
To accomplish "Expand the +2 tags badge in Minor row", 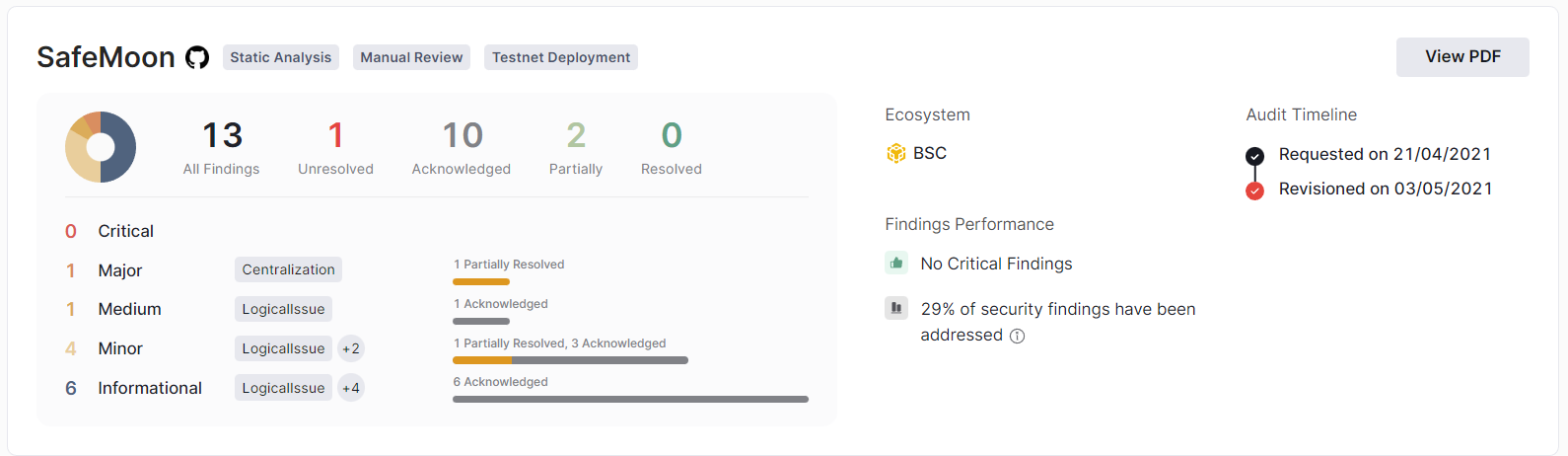I will pyautogui.click(x=351, y=348).
